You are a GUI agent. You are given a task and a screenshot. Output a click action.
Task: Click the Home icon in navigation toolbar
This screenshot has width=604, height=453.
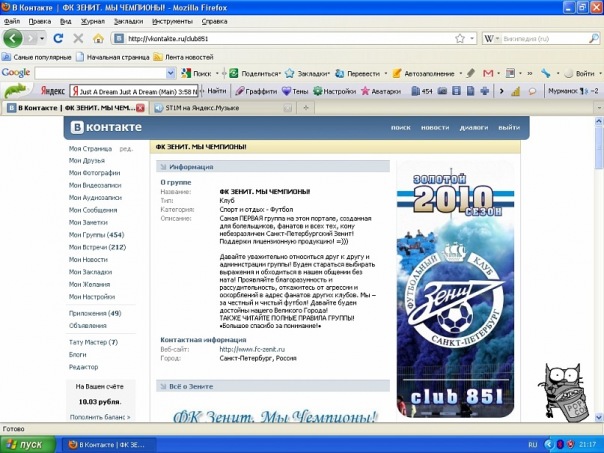coord(98,38)
